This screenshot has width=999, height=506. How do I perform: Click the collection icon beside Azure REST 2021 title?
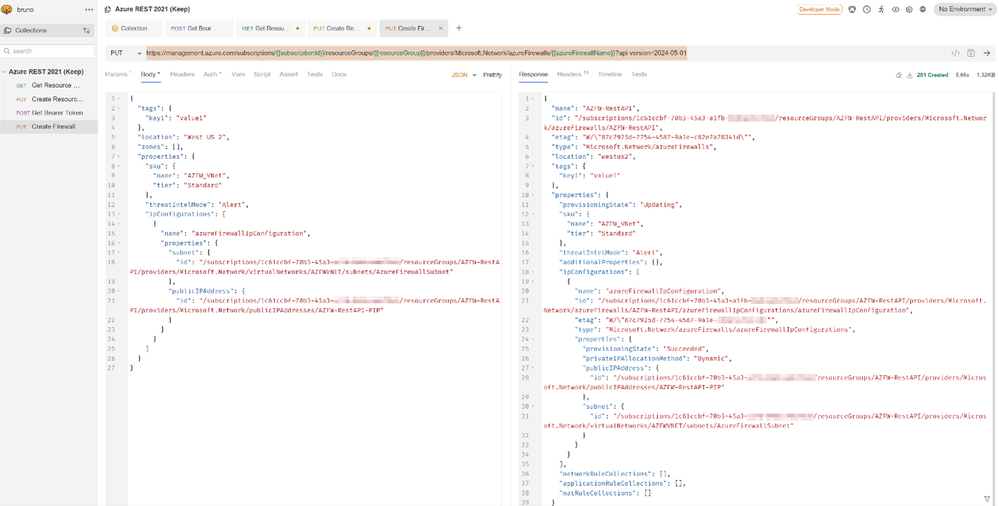pos(108,10)
